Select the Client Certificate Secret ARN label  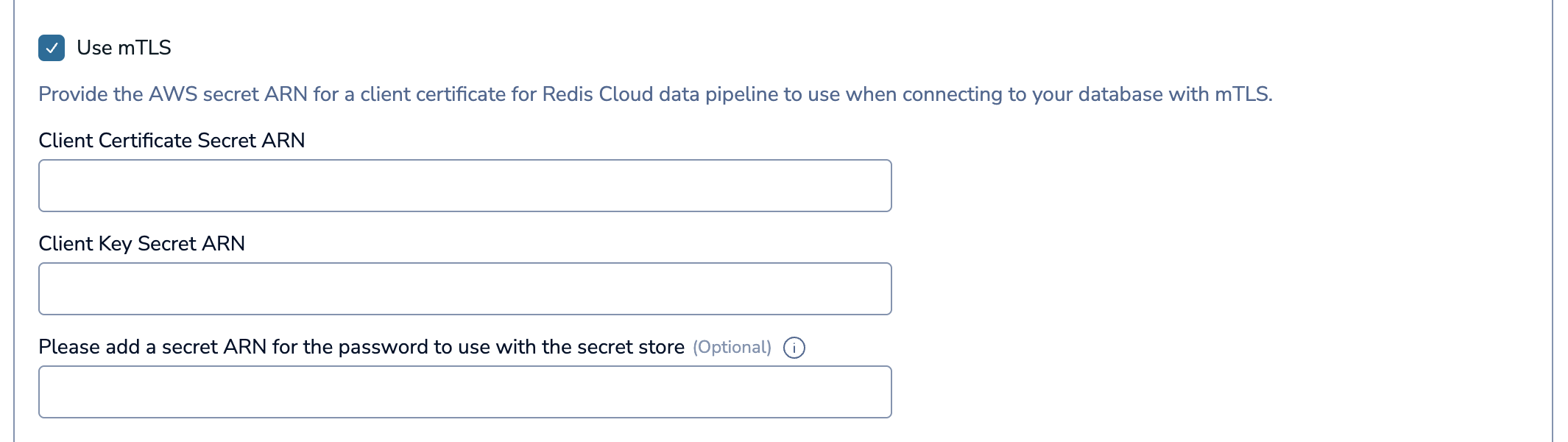tap(174, 140)
